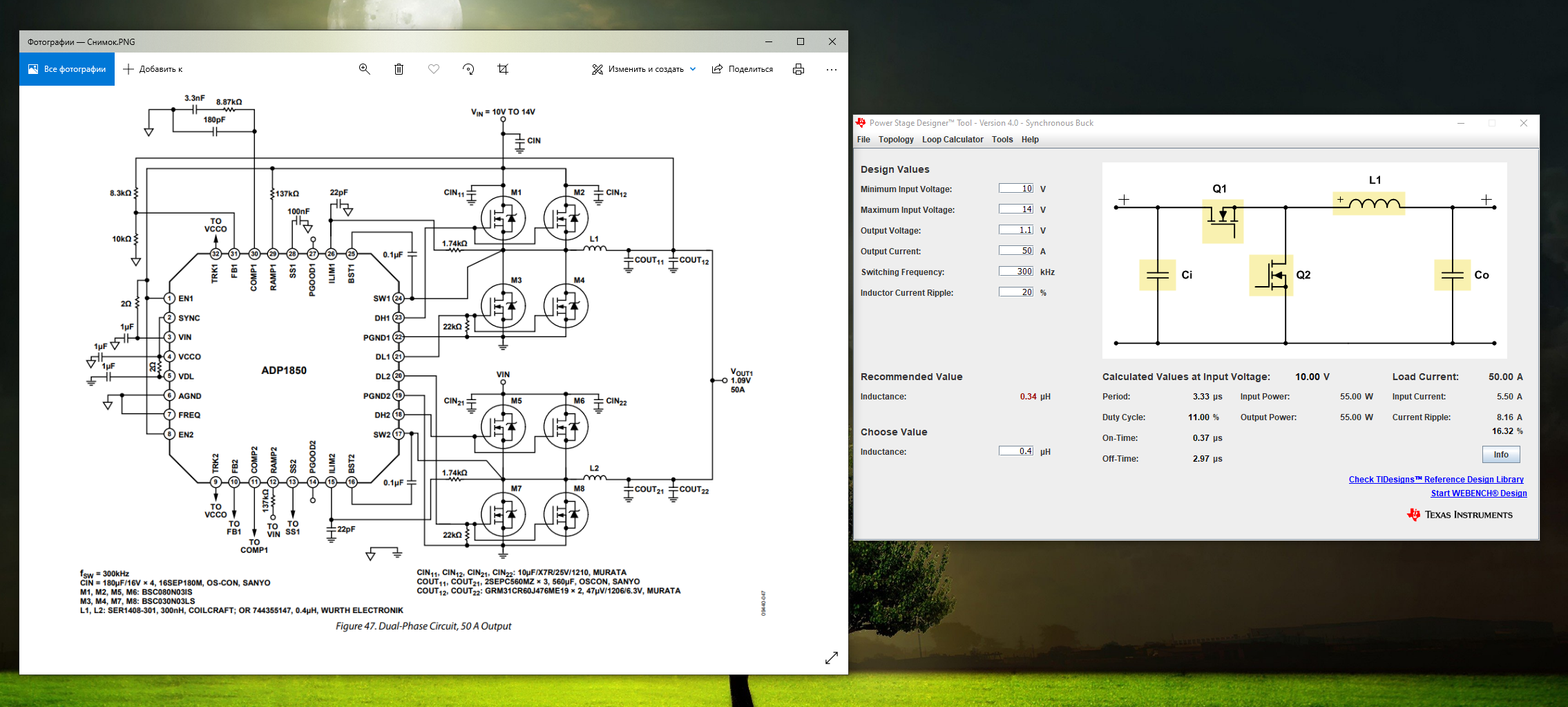Screen dimensions: 1568x707
Task: Edit the Output Voltage field
Action: [x=1016, y=230]
